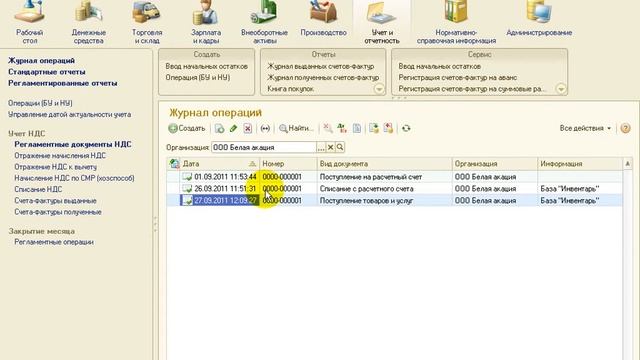Click the unpost document icon with red arrow
Viewport: 640px width, 360px height.
click(388, 129)
